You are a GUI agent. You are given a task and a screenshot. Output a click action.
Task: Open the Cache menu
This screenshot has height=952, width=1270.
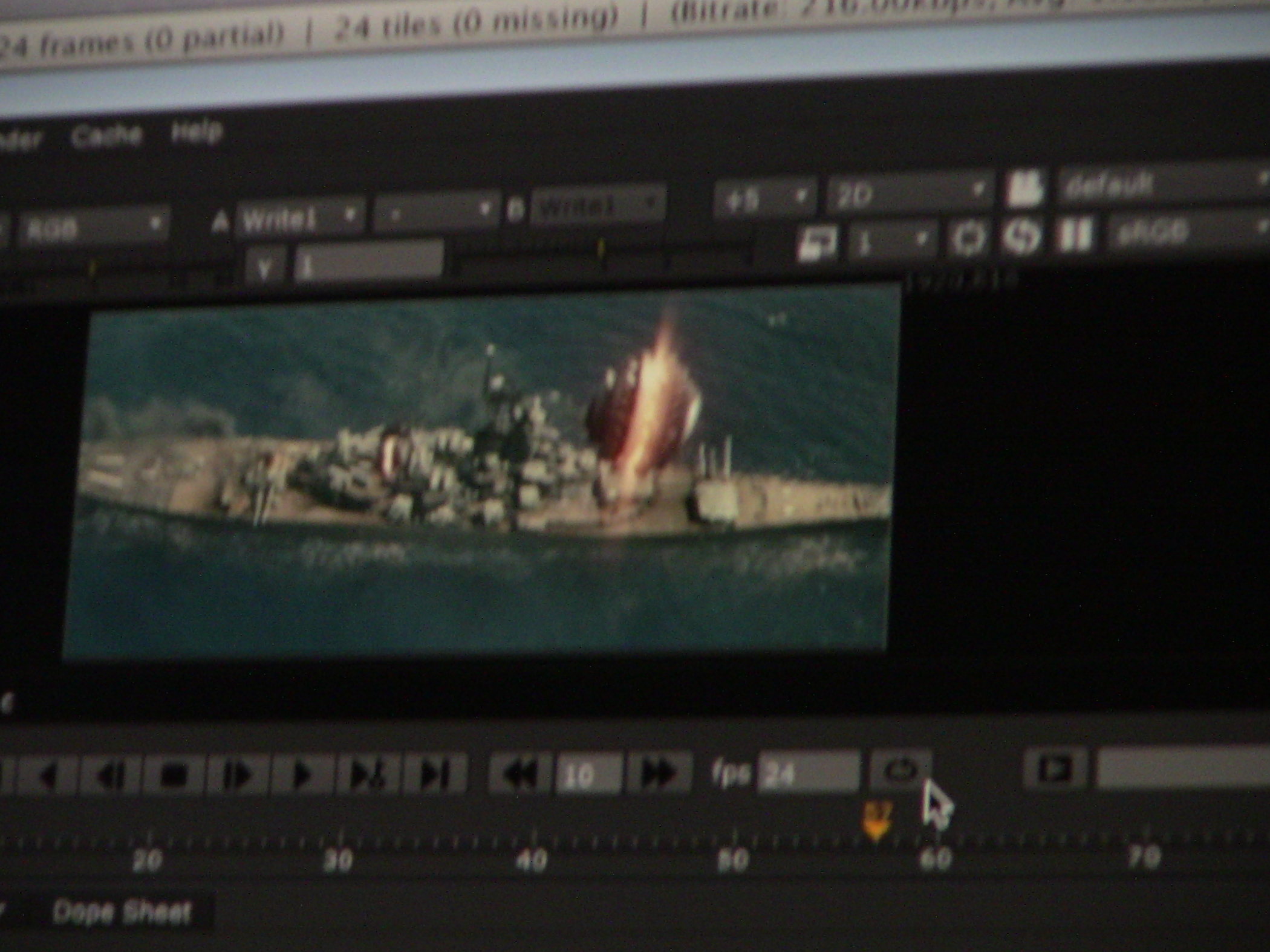107,135
